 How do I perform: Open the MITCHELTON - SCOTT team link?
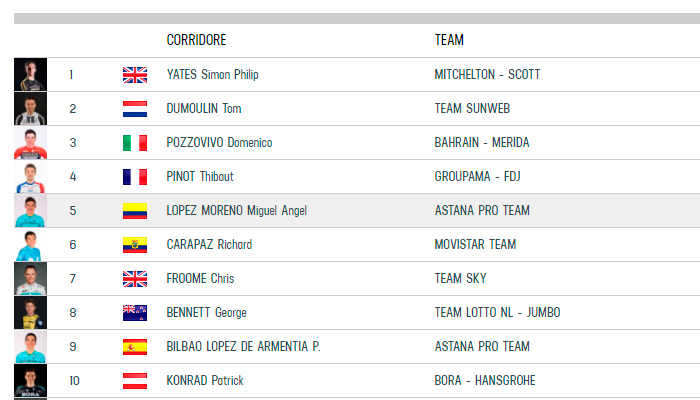pyautogui.click(x=488, y=74)
